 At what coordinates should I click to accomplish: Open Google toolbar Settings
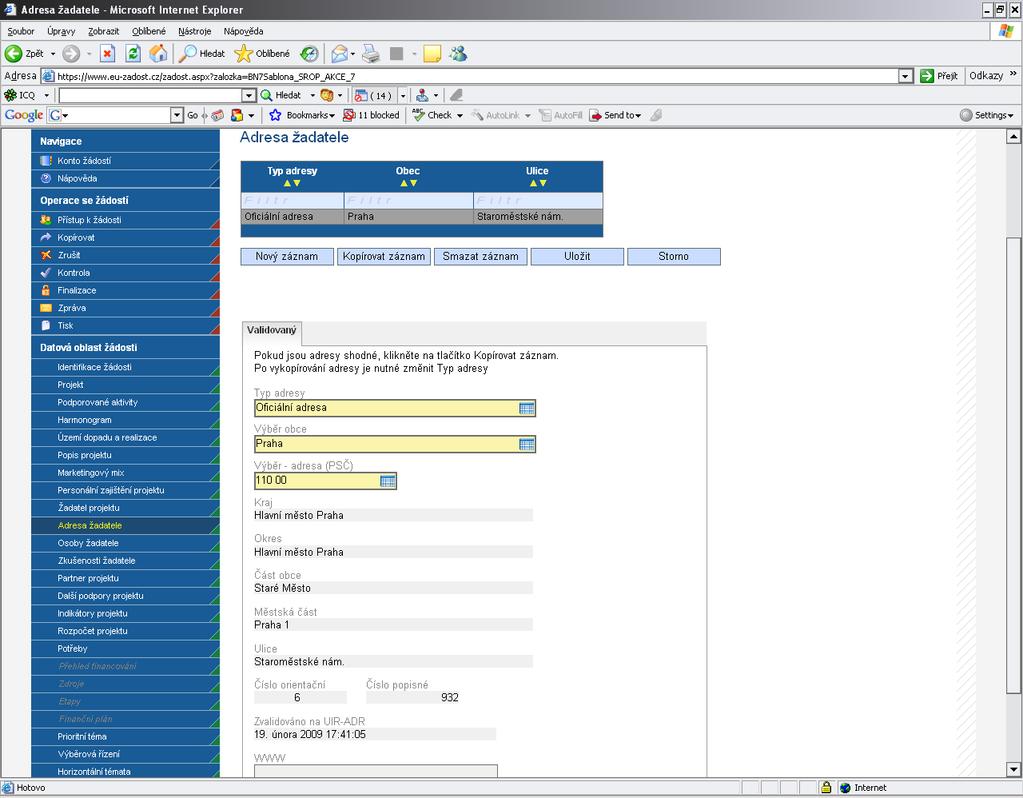click(986, 115)
